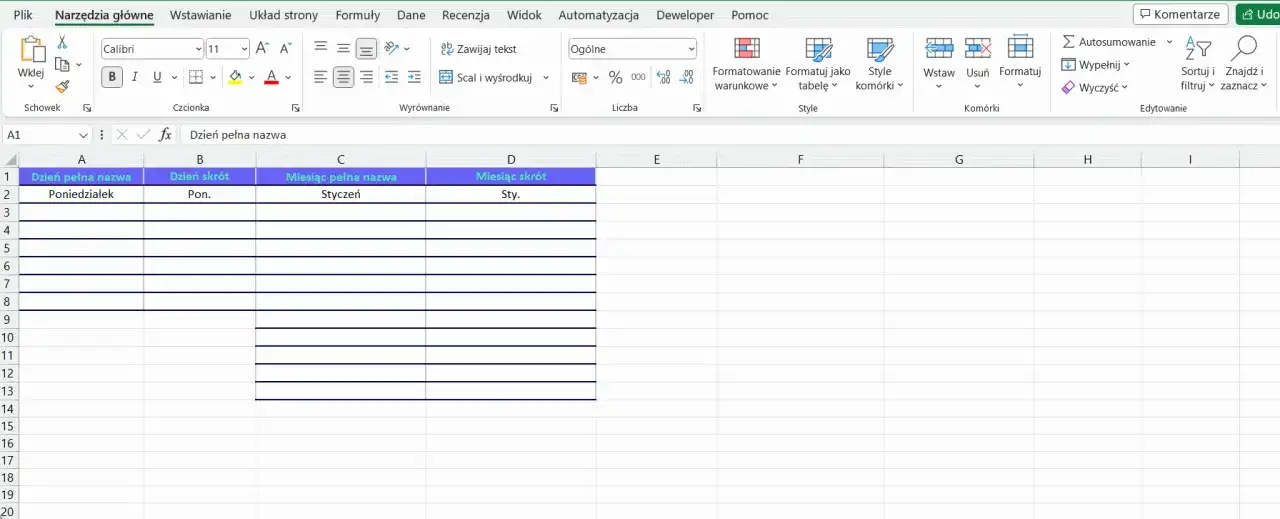Open the Calibri font name dropdown
Viewport: 1280px width, 519px height.
pyautogui.click(x=152, y=49)
